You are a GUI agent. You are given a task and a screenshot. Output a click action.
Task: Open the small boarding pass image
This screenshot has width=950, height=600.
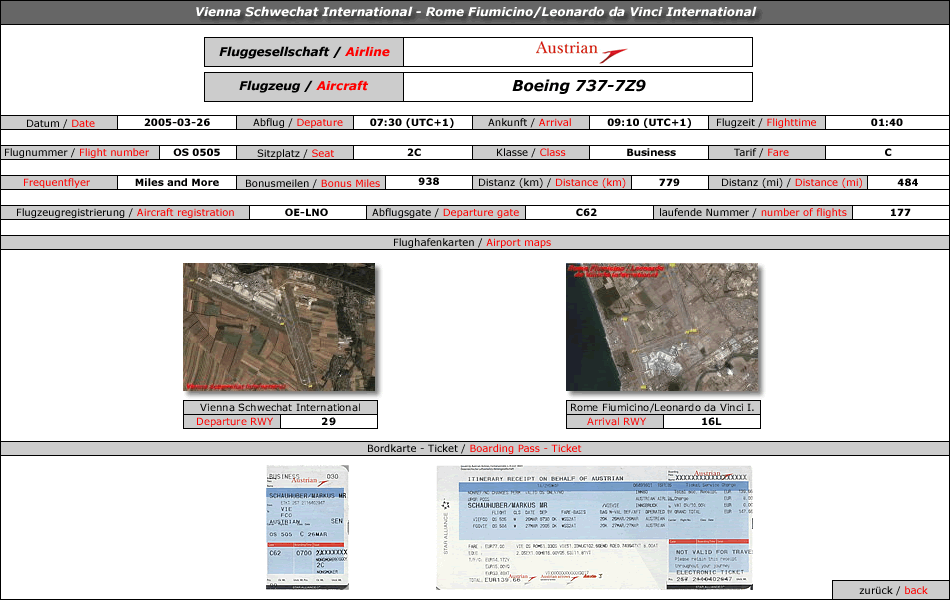point(308,527)
